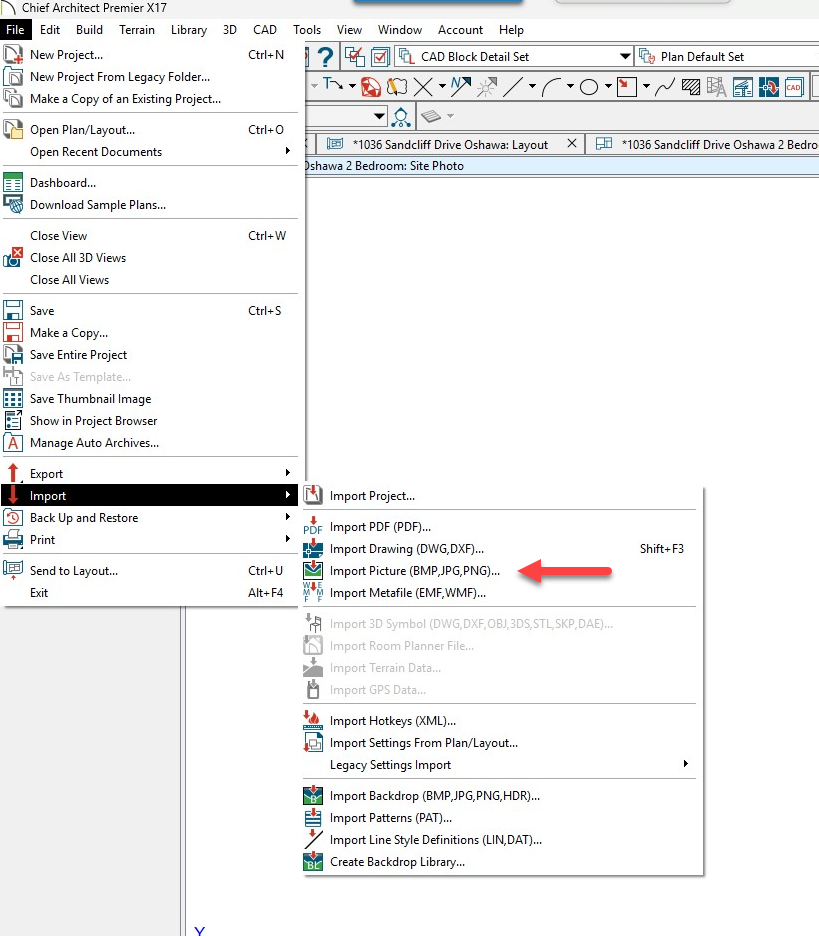Click the Auto Detail house icon
Viewport: 819px width, 936px height.
(x=743, y=87)
